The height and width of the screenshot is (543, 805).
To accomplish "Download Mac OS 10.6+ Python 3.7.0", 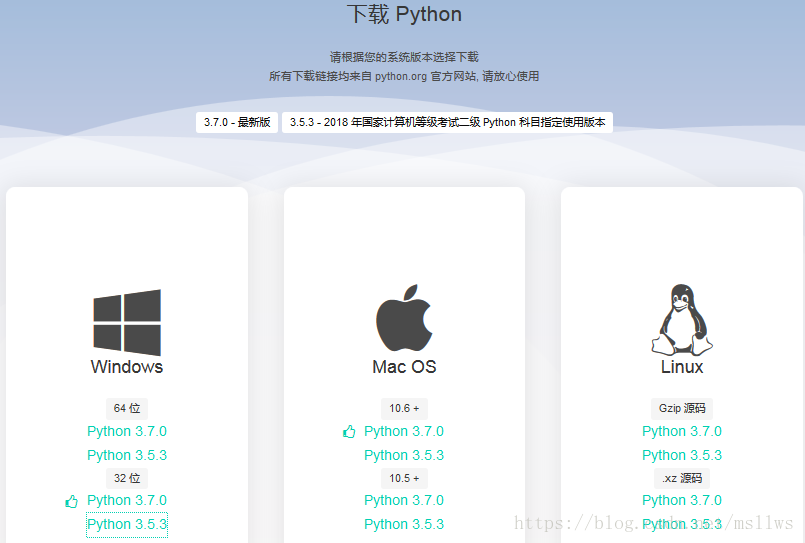I will [404, 431].
